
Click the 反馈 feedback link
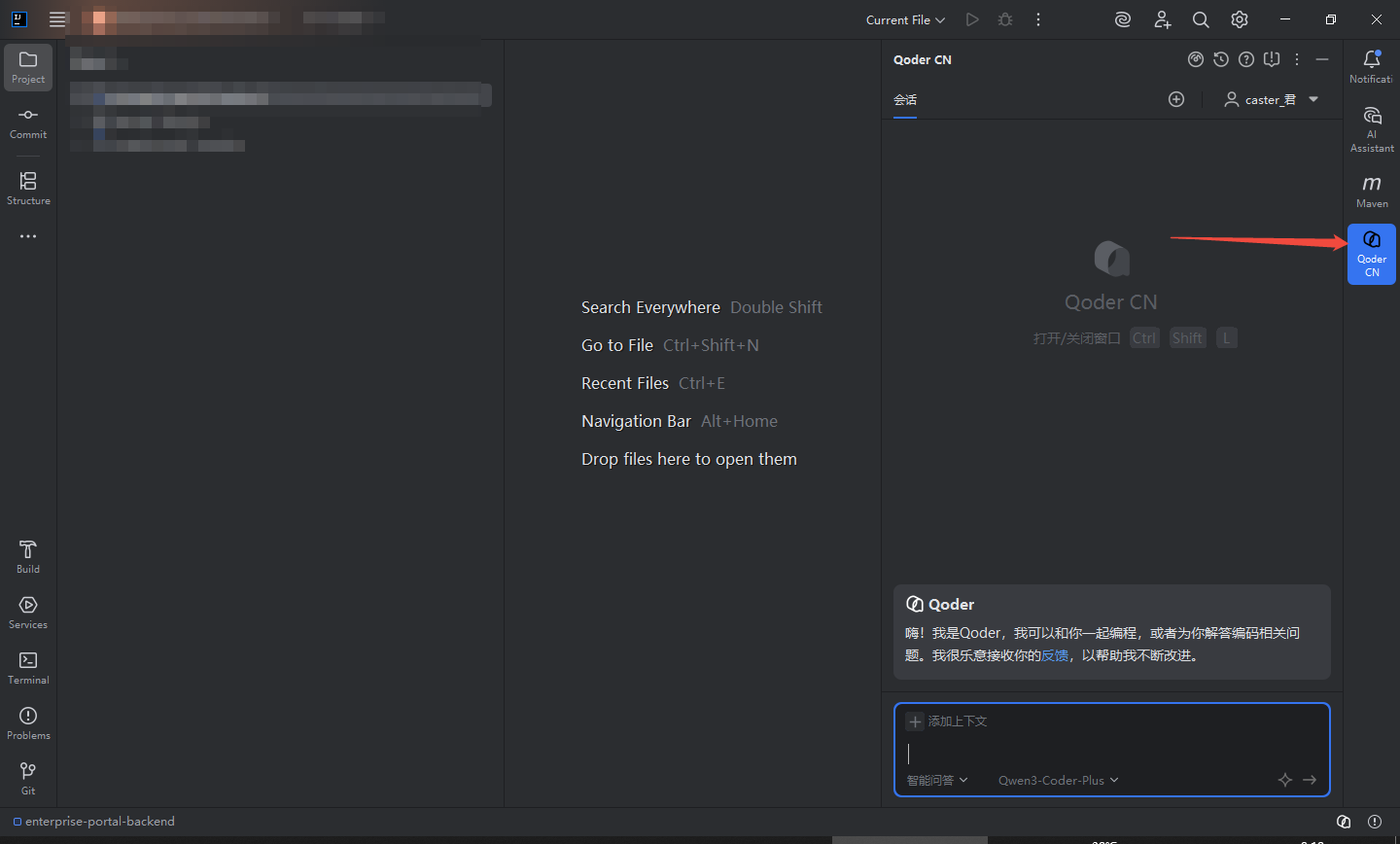(1055, 655)
